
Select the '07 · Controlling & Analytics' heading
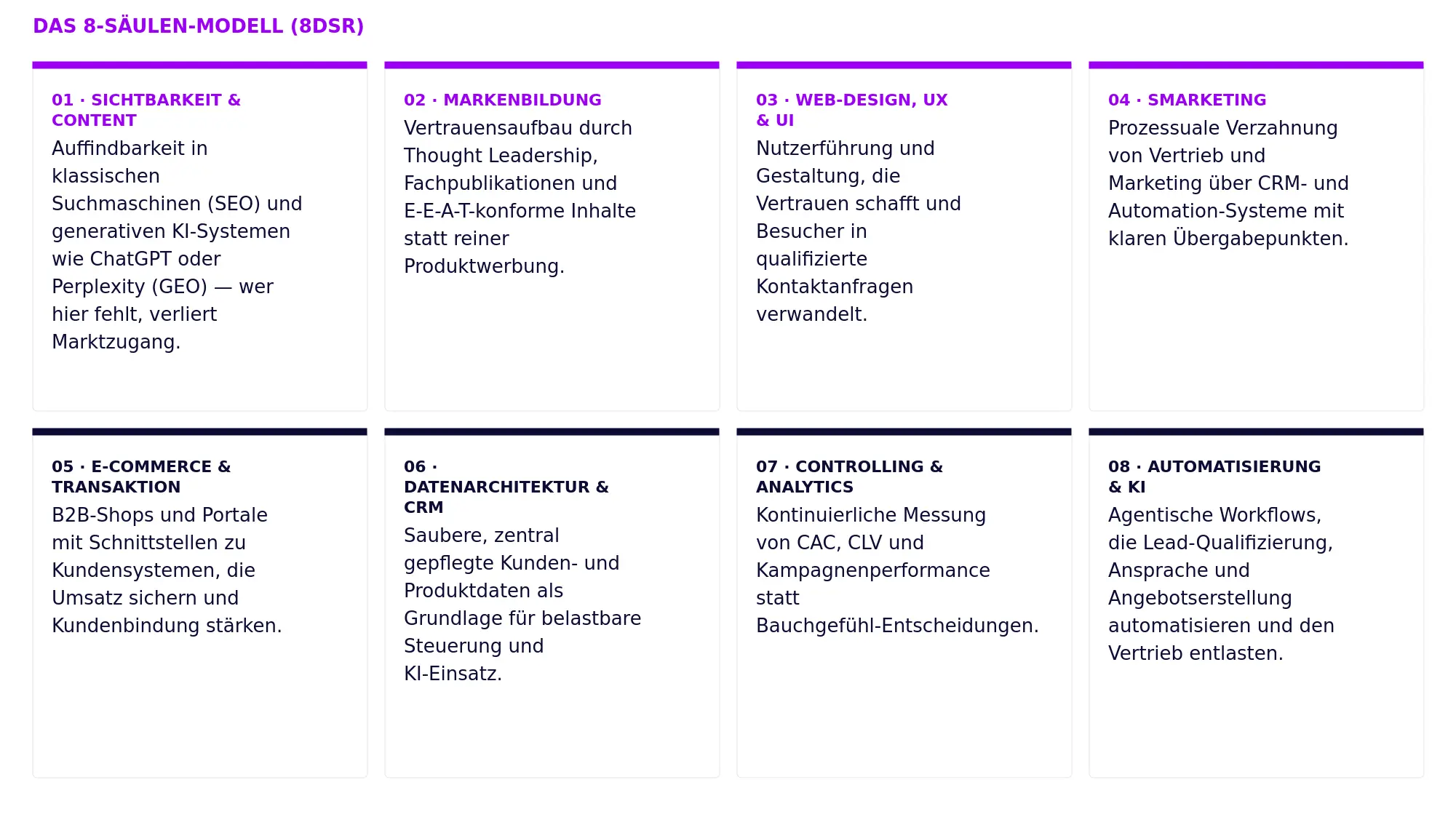tap(849, 477)
